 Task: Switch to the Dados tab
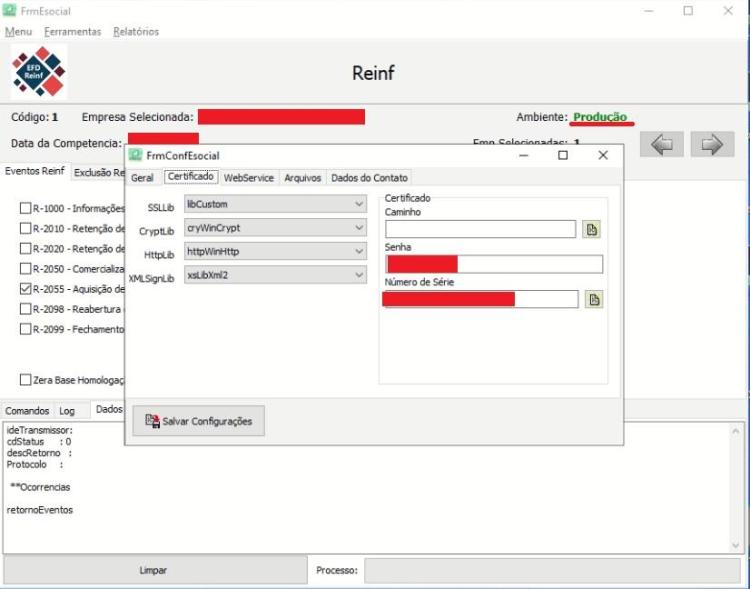[109, 409]
